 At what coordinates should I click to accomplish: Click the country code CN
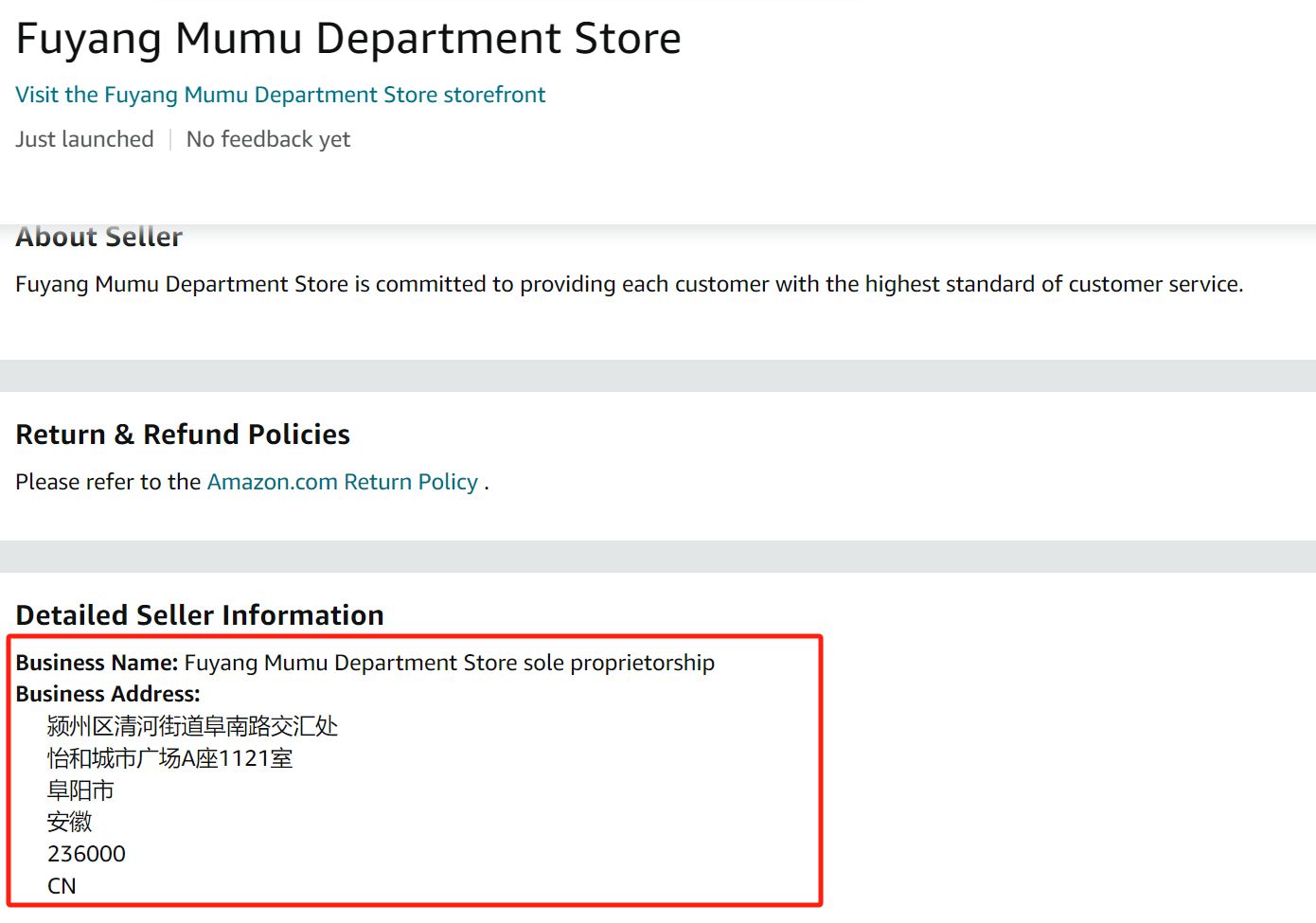[x=62, y=886]
